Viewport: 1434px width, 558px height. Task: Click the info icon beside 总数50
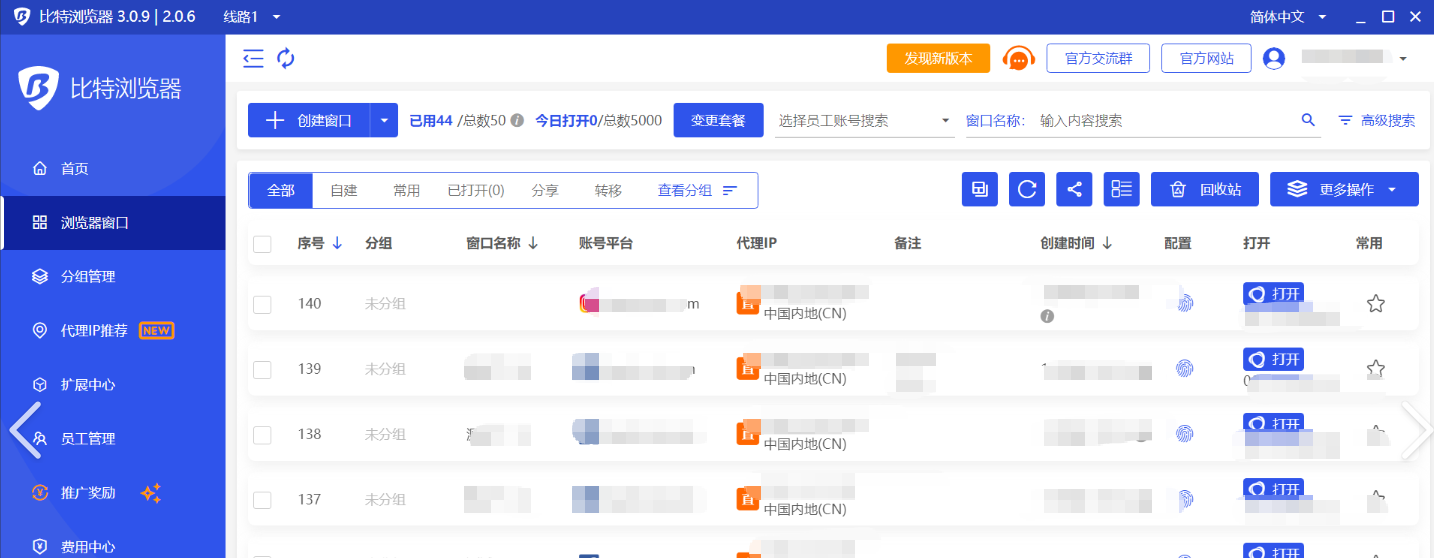pyautogui.click(x=517, y=120)
